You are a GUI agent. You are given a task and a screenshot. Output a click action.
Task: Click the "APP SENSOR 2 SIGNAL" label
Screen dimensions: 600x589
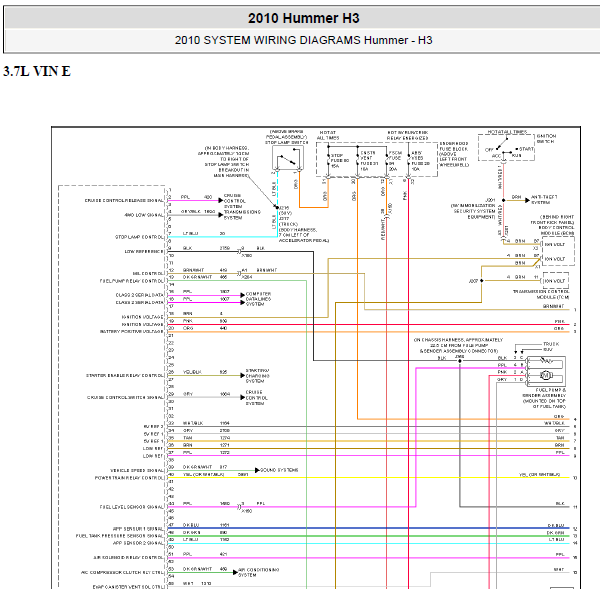tap(138, 543)
